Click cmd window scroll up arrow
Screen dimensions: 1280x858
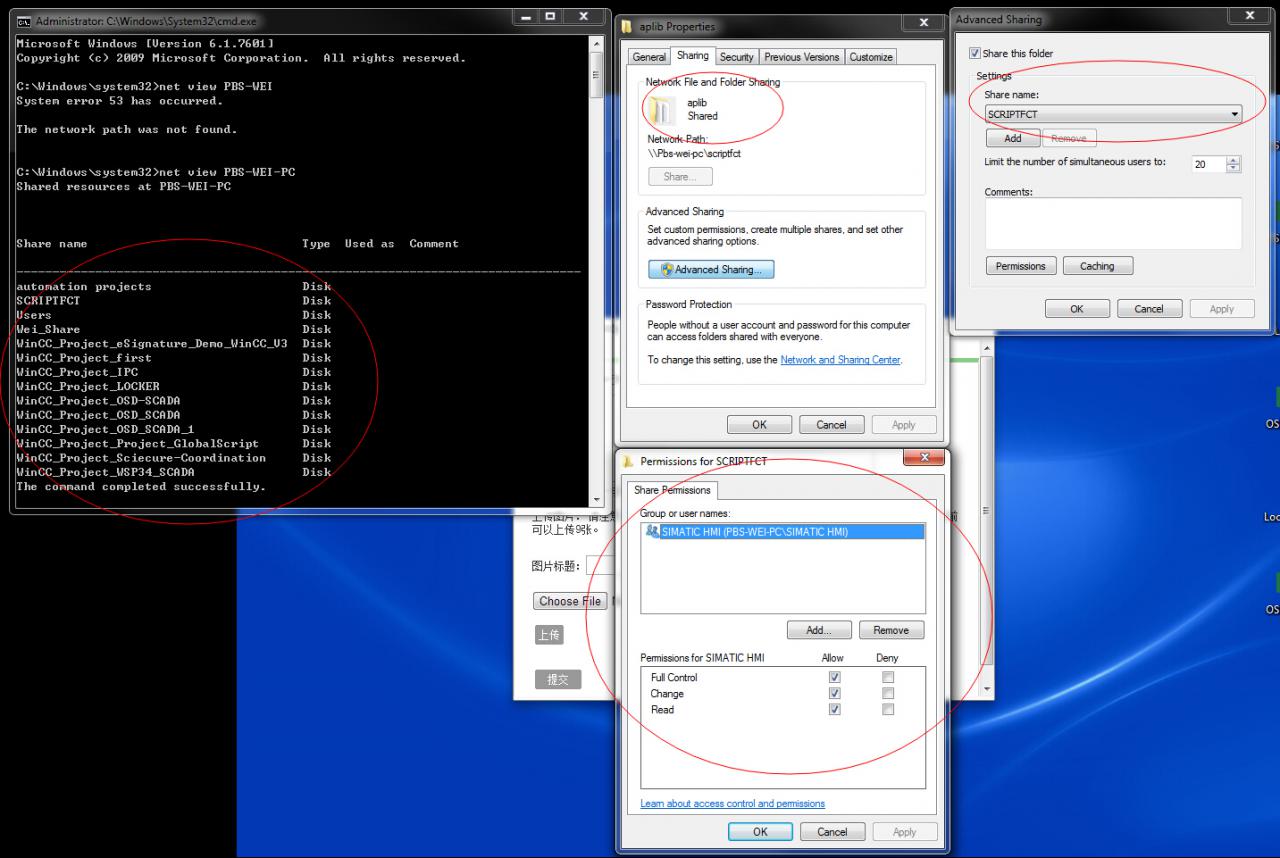coord(598,44)
